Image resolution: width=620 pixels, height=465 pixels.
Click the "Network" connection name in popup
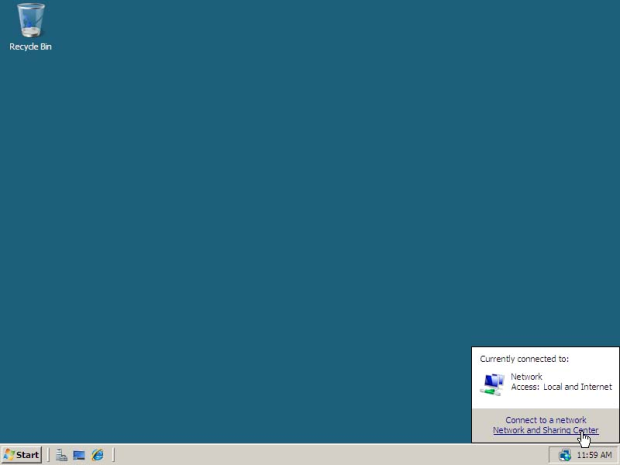tap(526, 377)
